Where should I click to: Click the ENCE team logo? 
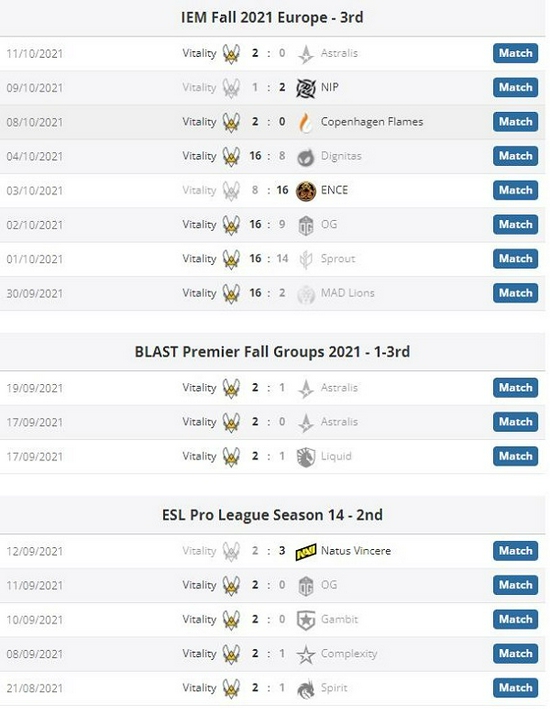pyautogui.click(x=306, y=191)
